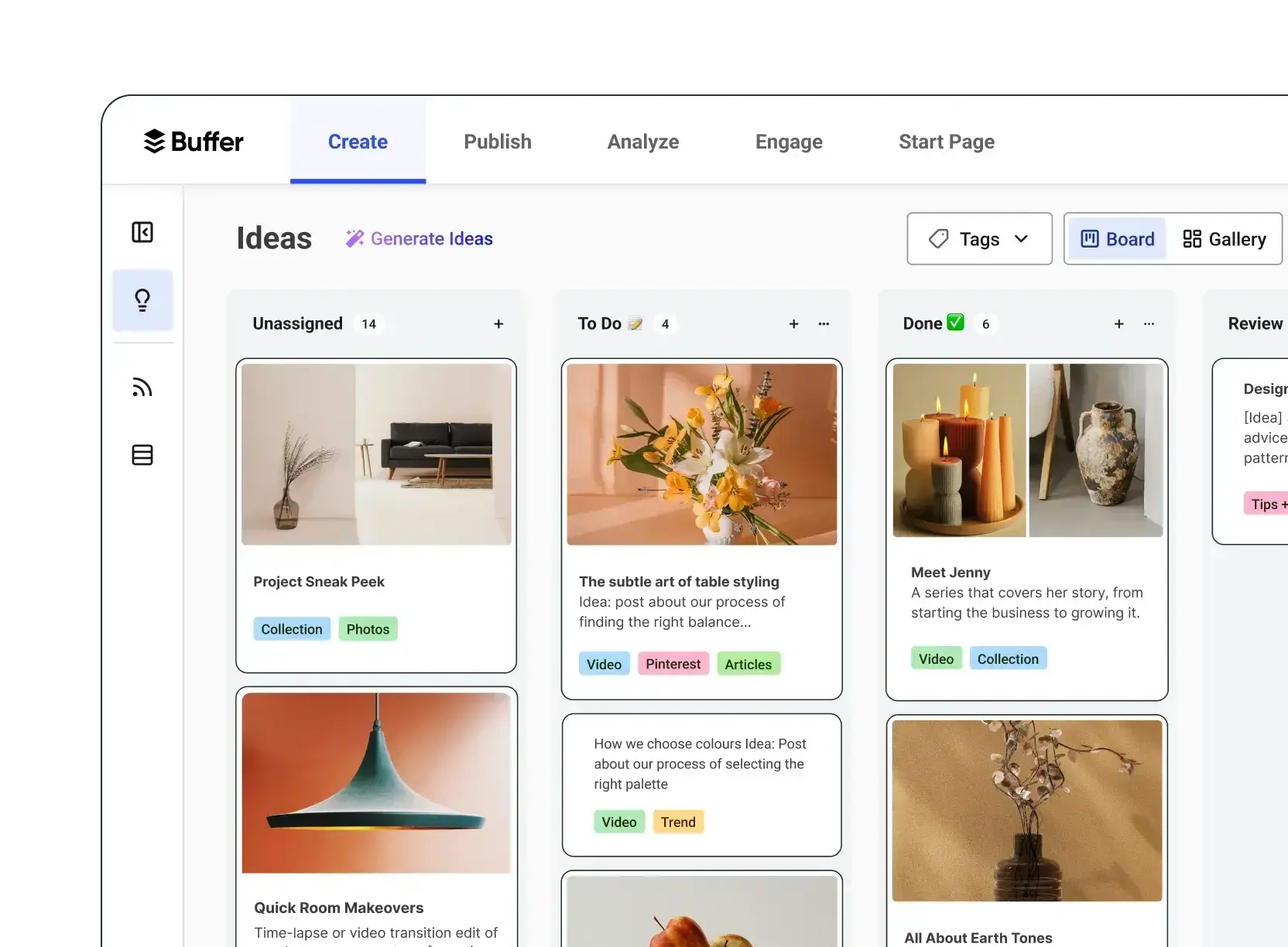Click the content list icon in sidebar
1288x947 pixels.
click(142, 455)
